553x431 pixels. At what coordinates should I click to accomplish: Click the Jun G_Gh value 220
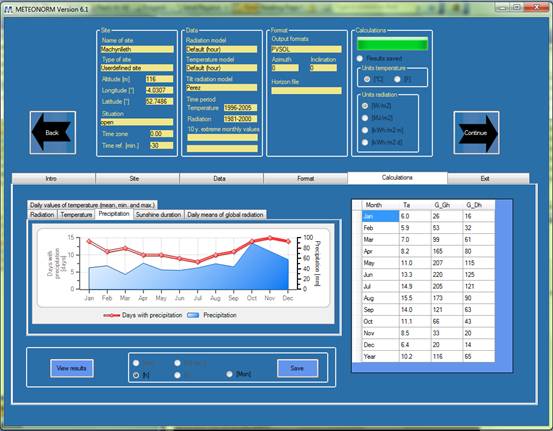coord(446,275)
